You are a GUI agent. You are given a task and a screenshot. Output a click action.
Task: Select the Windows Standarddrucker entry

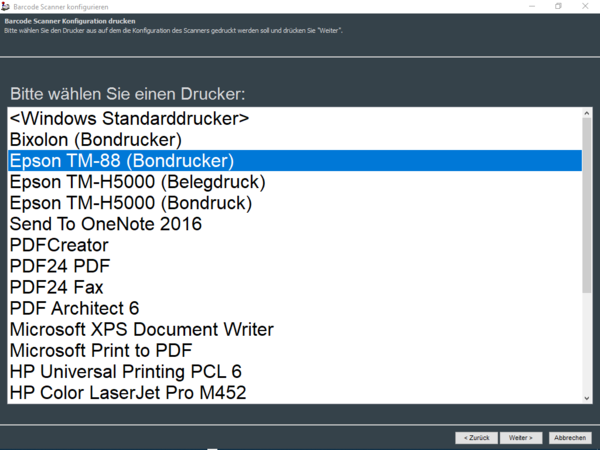(129, 118)
